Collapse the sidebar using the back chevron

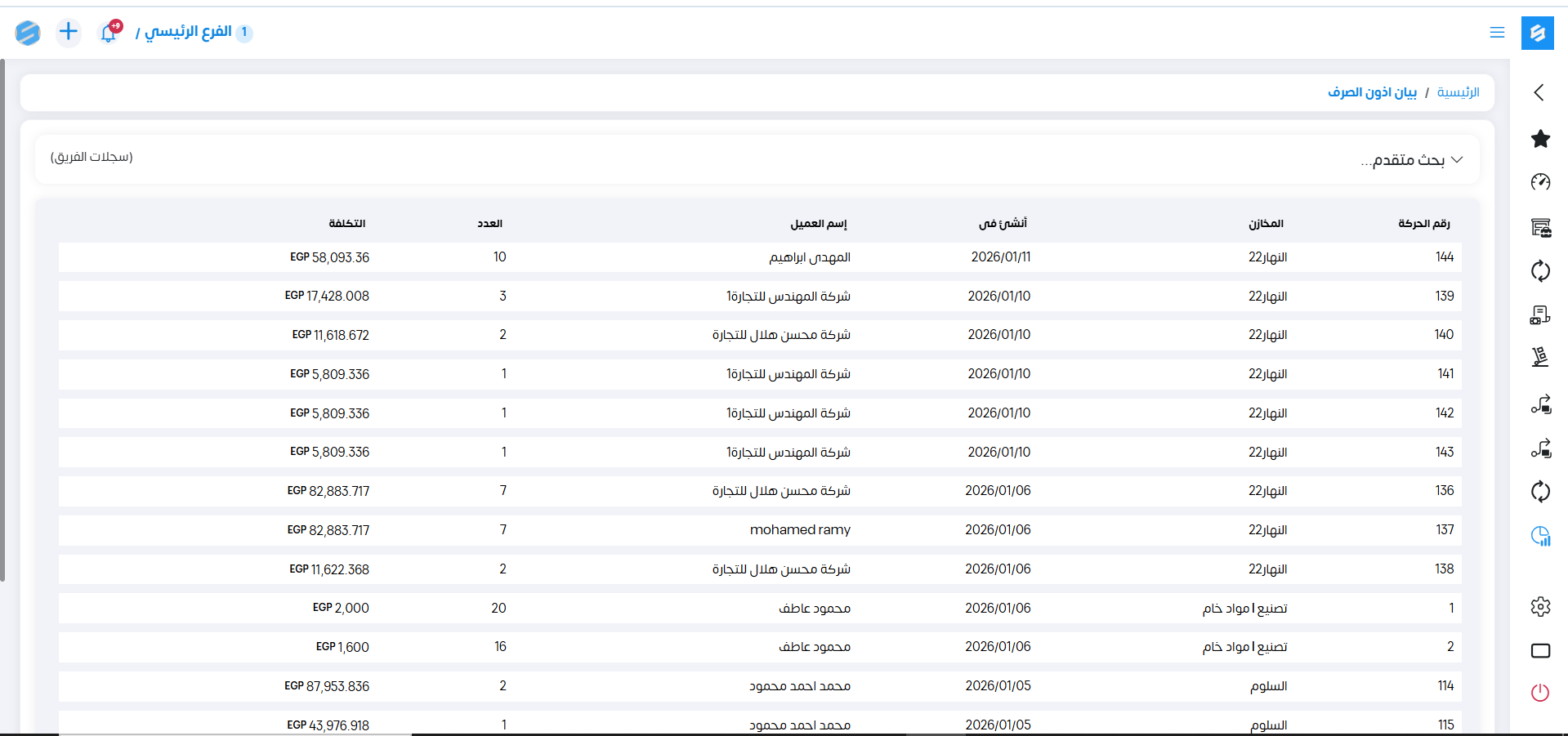(1539, 92)
